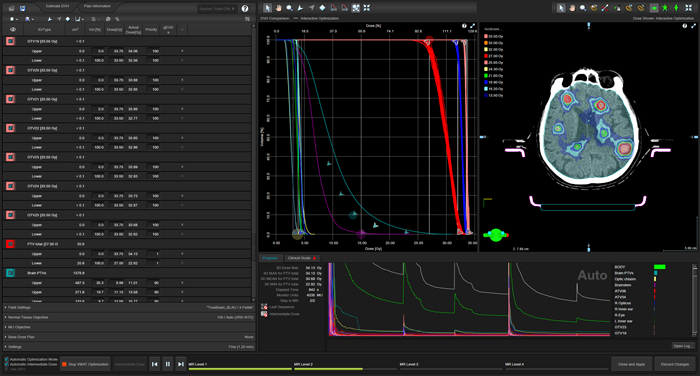
Task: Add mean objective diamond in objectives toolbar
Action: 67,19
